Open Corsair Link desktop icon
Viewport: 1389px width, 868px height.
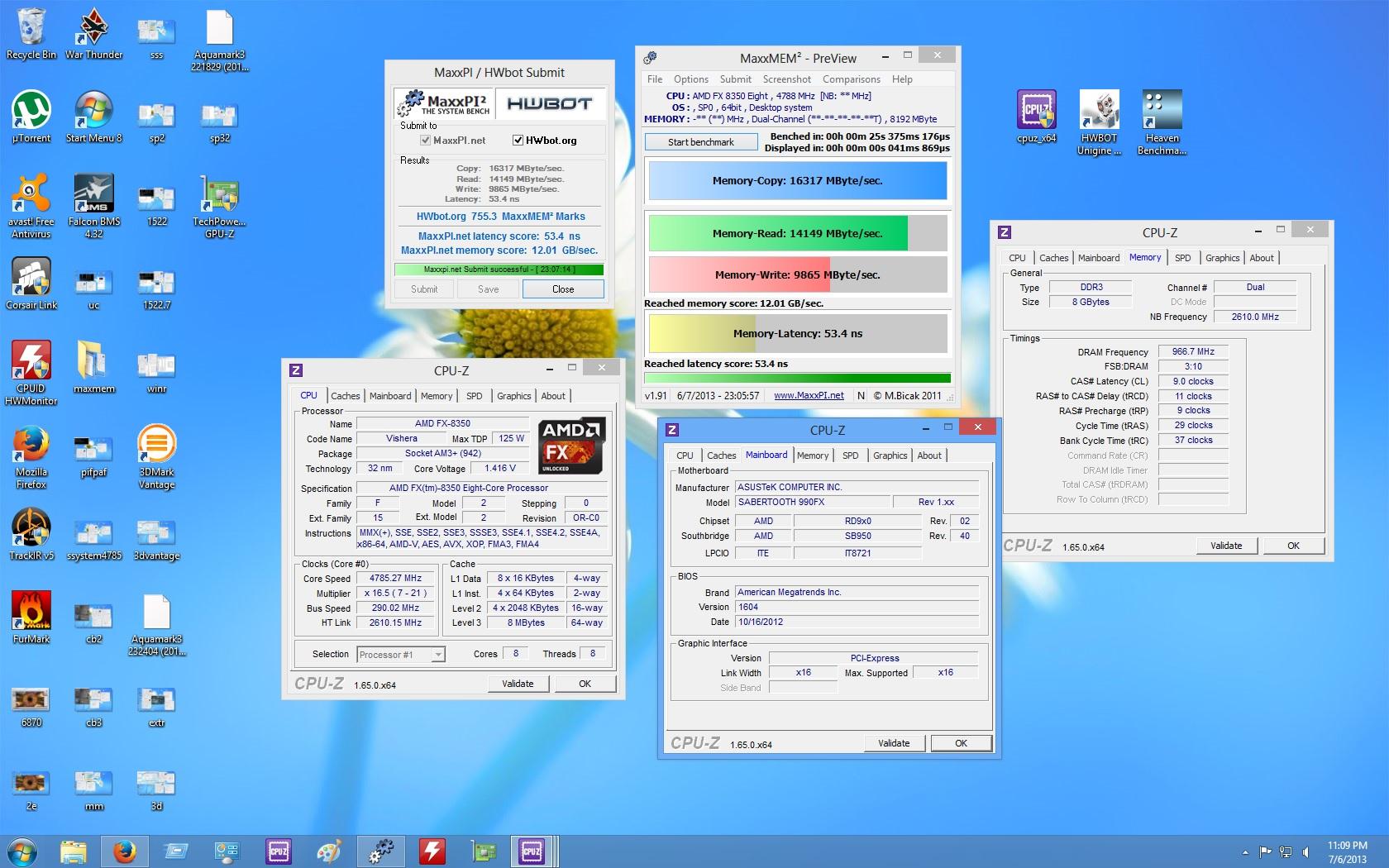click(x=31, y=284)
